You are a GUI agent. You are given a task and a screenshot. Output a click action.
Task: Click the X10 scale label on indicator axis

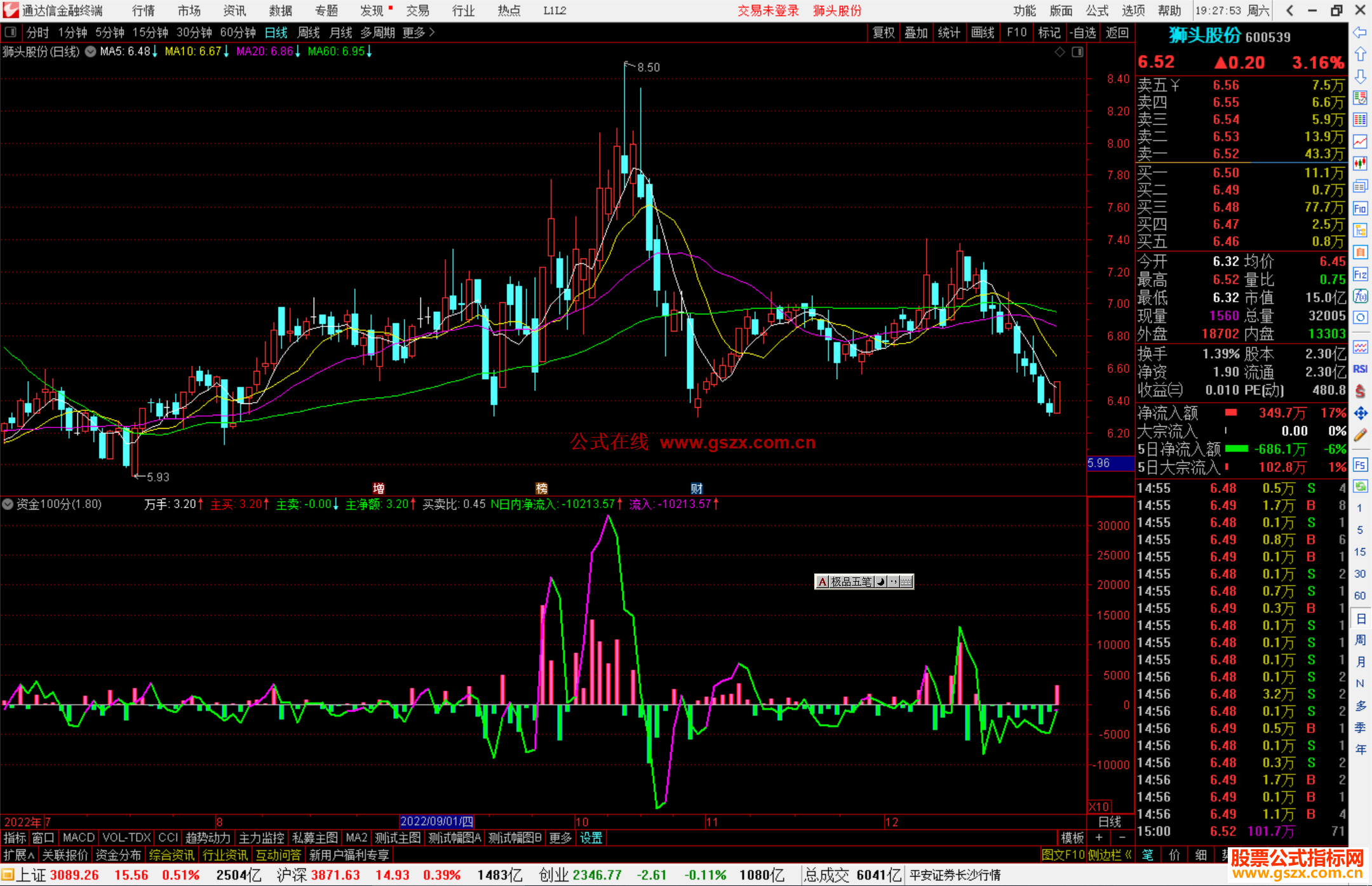(x=1100, y=807)
